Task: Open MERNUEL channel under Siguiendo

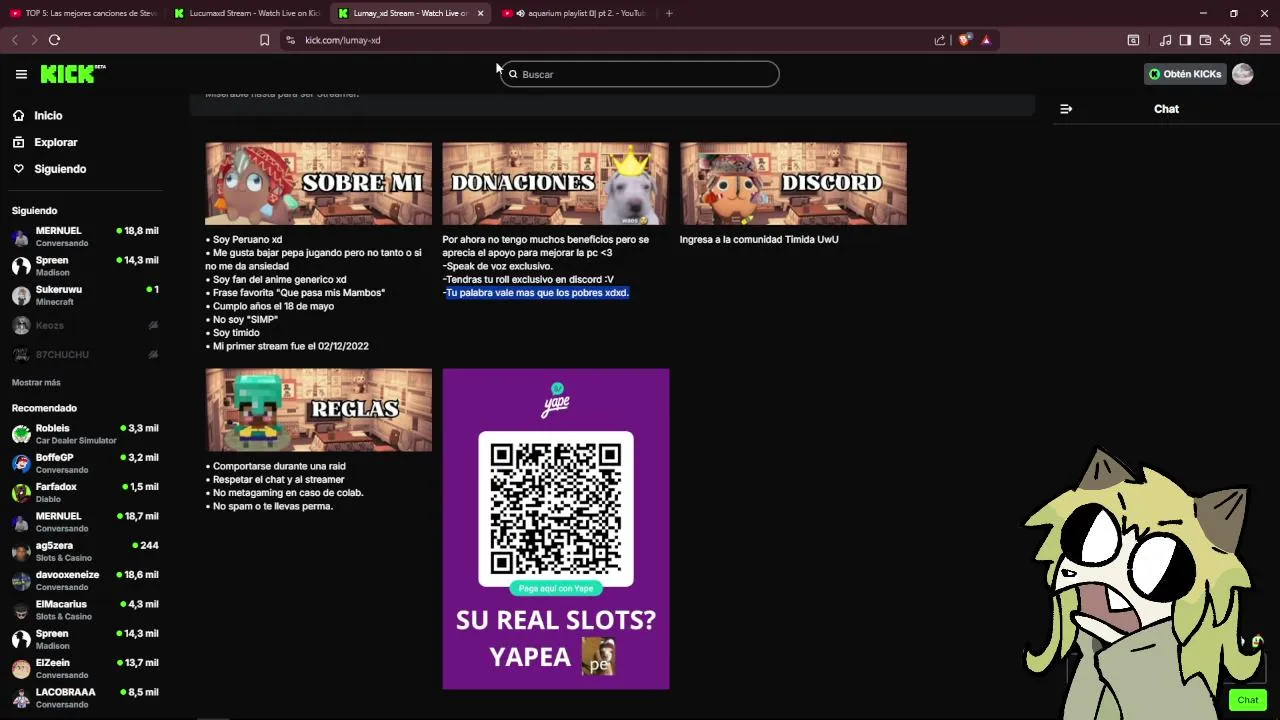Action: [85, 236]
